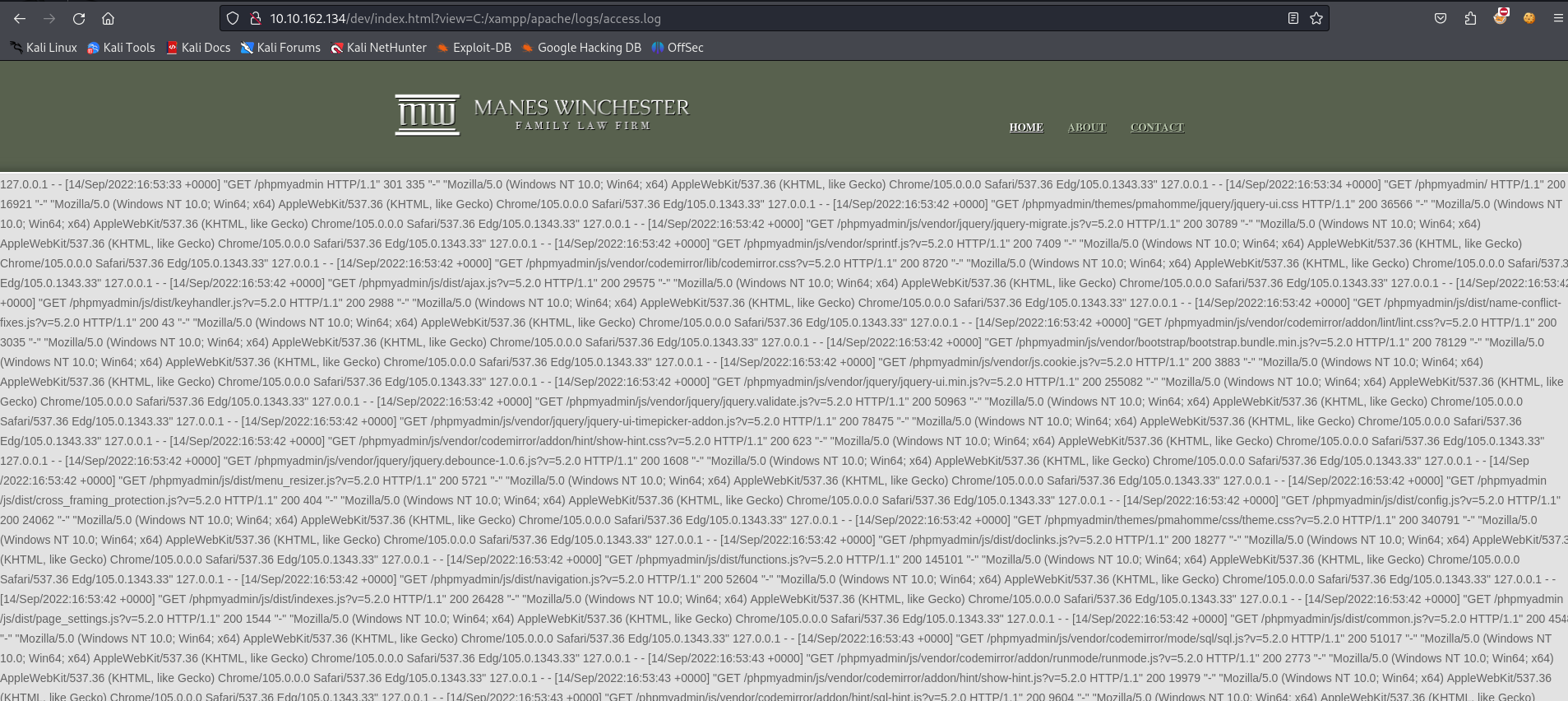This screenshot has width=1568, height=701.
Task: Open the Firefox hamburger application menu
Action: click(x=1557, y=18)
